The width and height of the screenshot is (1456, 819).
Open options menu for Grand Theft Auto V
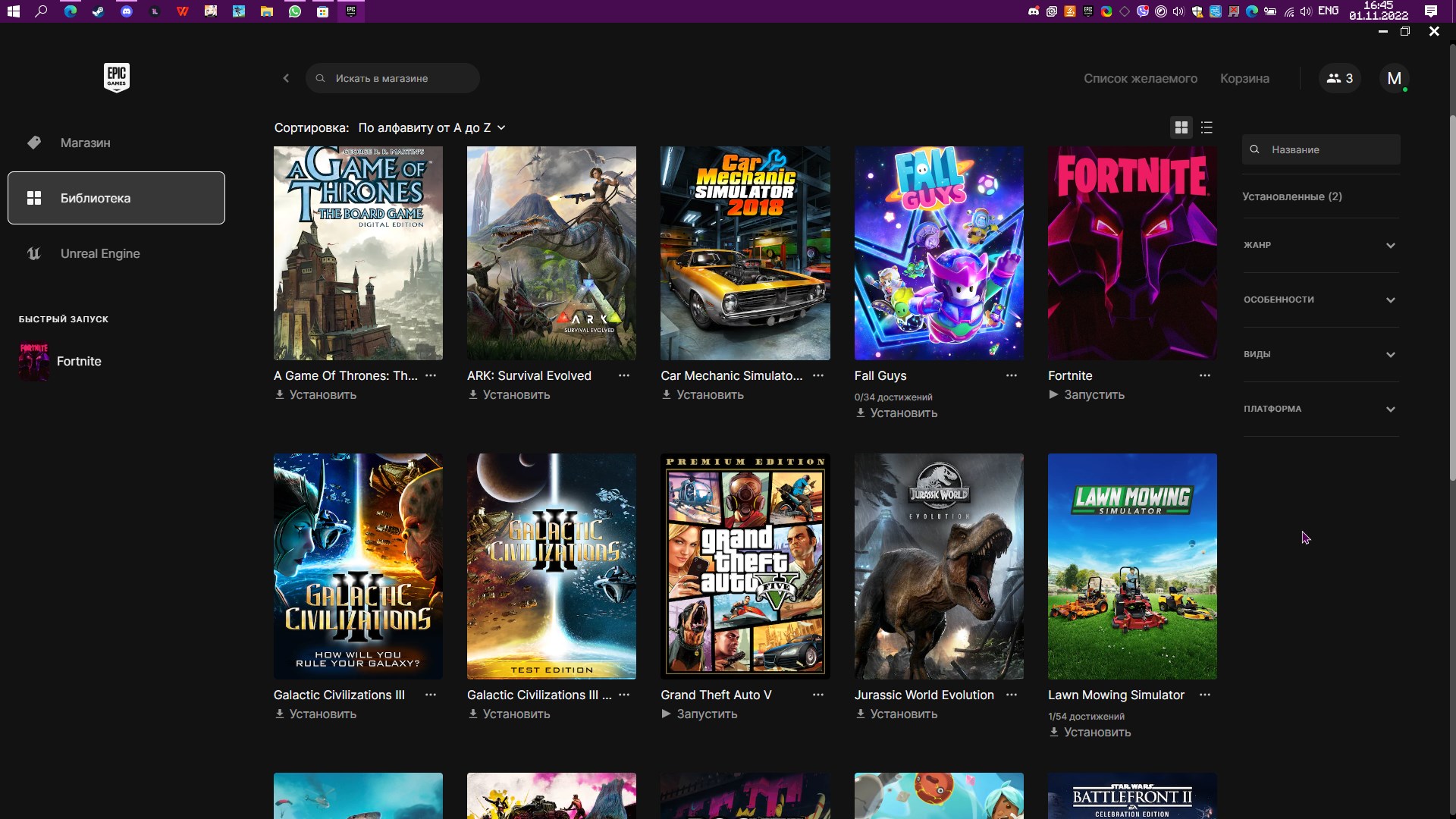pos(818,695)
